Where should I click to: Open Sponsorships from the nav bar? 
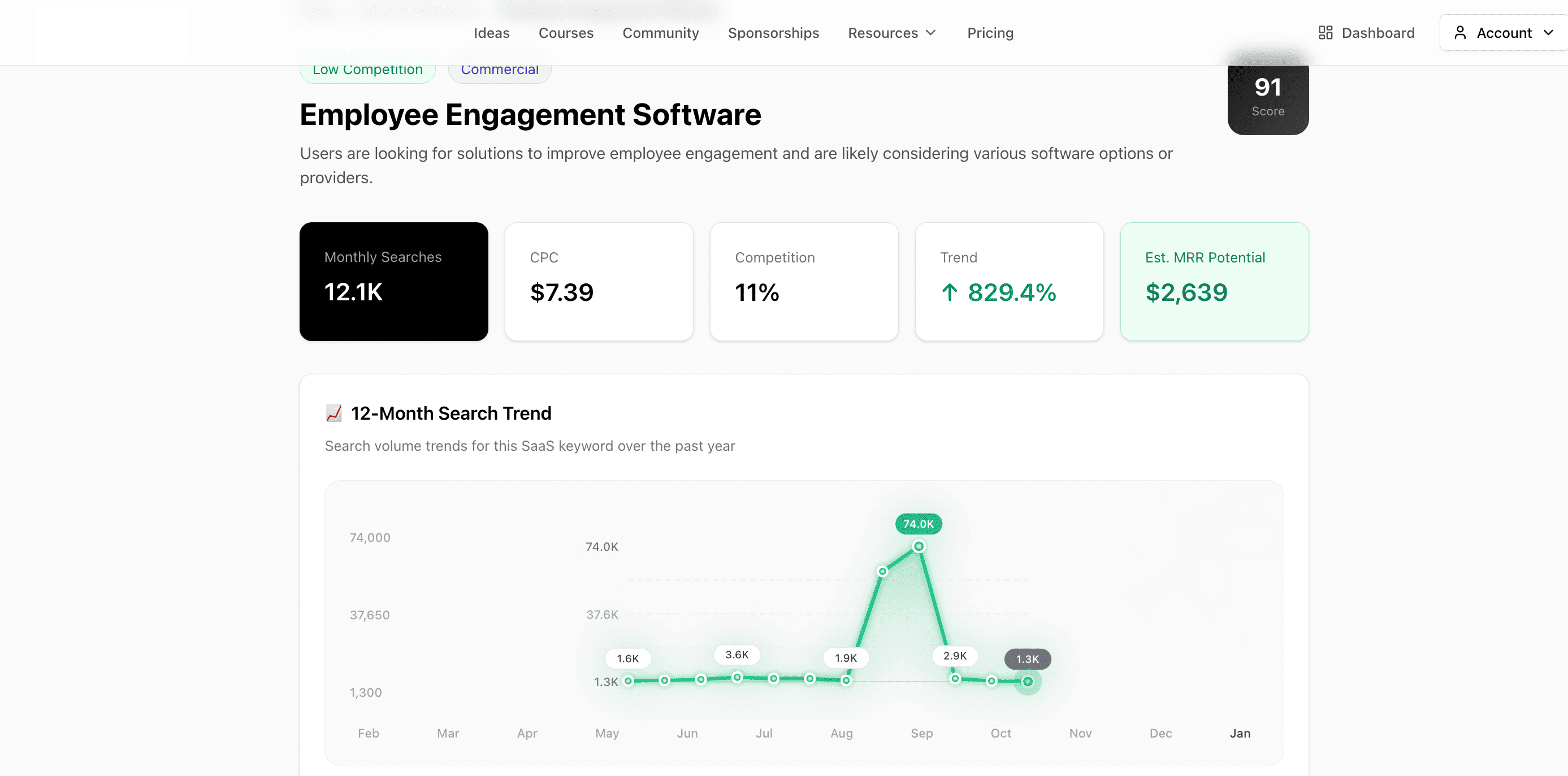[774, 33]
